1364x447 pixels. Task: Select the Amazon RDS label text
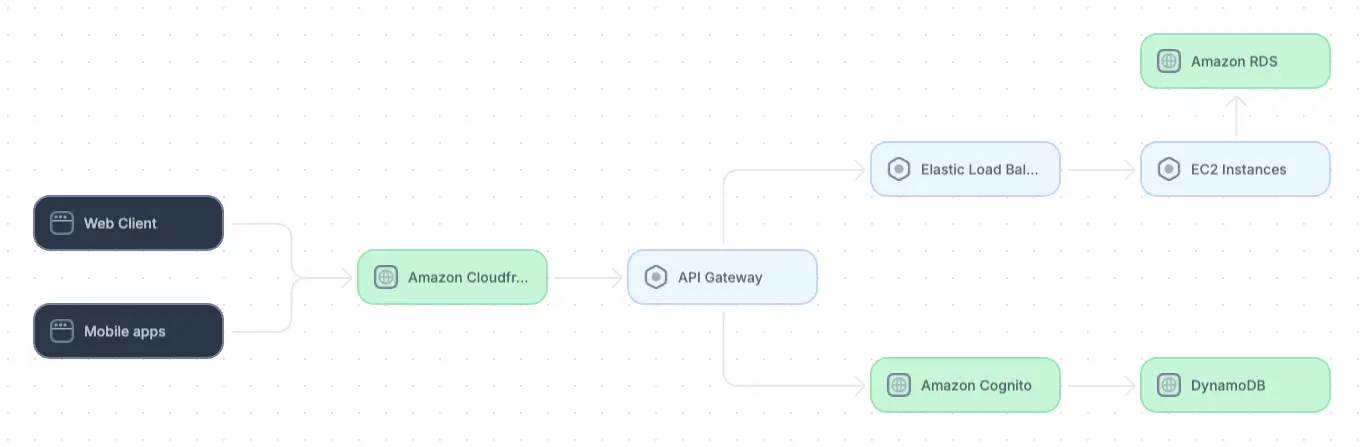point(1234,61)
